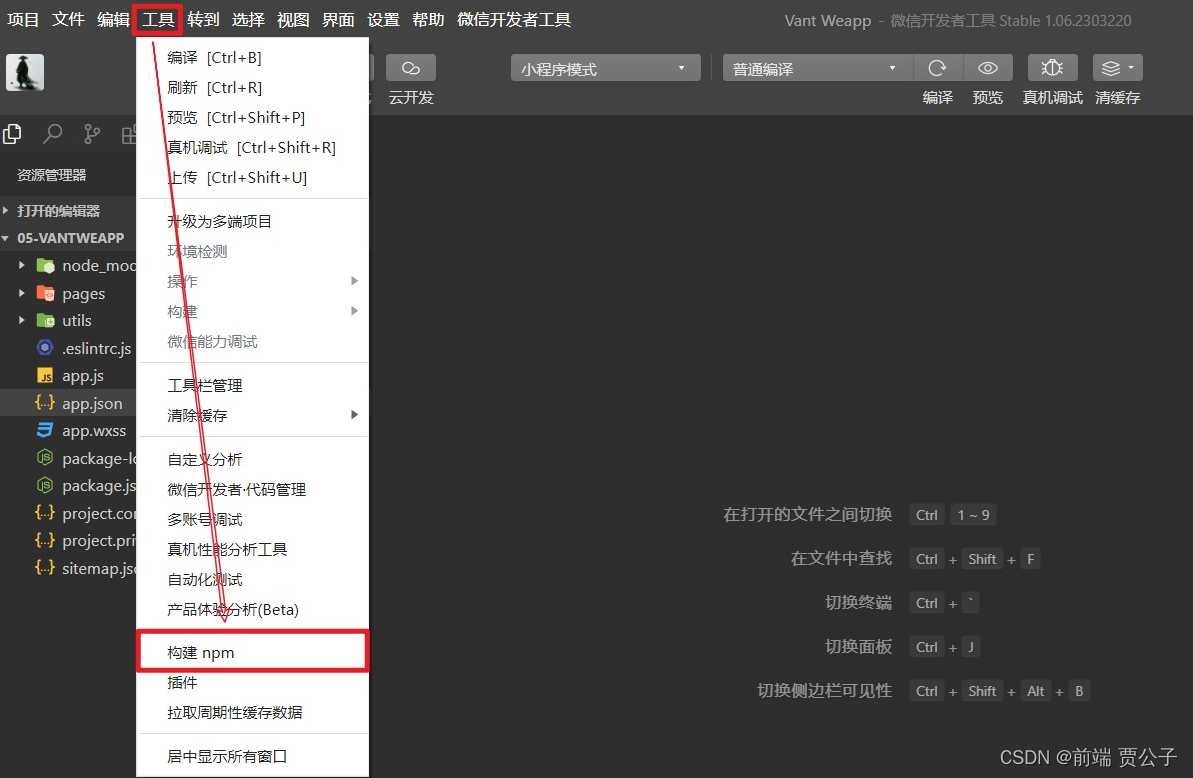Screen dimensions: 1193x778
Task: Choose 升级为多端项目 menu entry
Action: [x=253, y=221]
